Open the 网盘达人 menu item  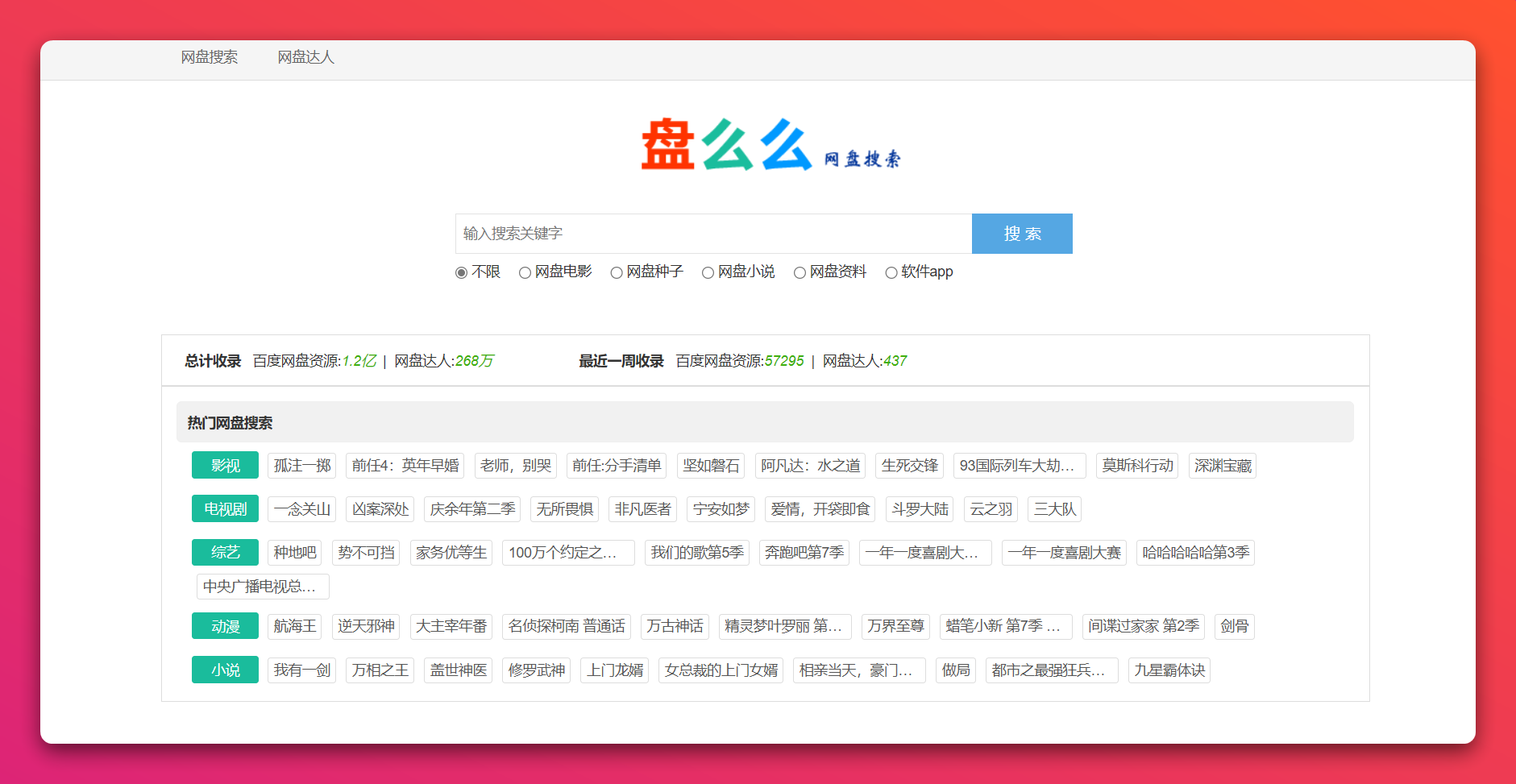(x=305, y=57)
